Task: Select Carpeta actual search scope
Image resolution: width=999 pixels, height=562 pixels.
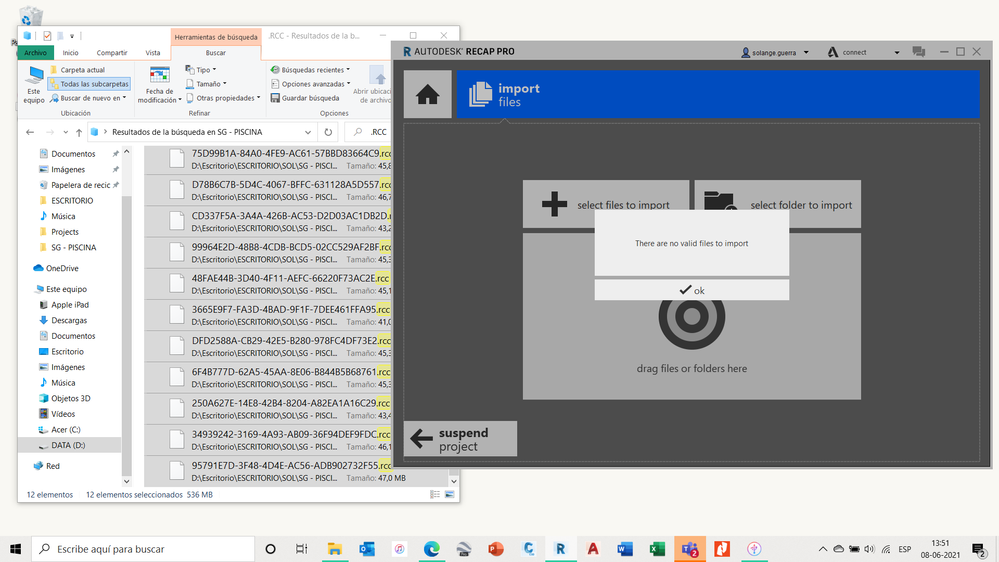Action: [77, 70]
